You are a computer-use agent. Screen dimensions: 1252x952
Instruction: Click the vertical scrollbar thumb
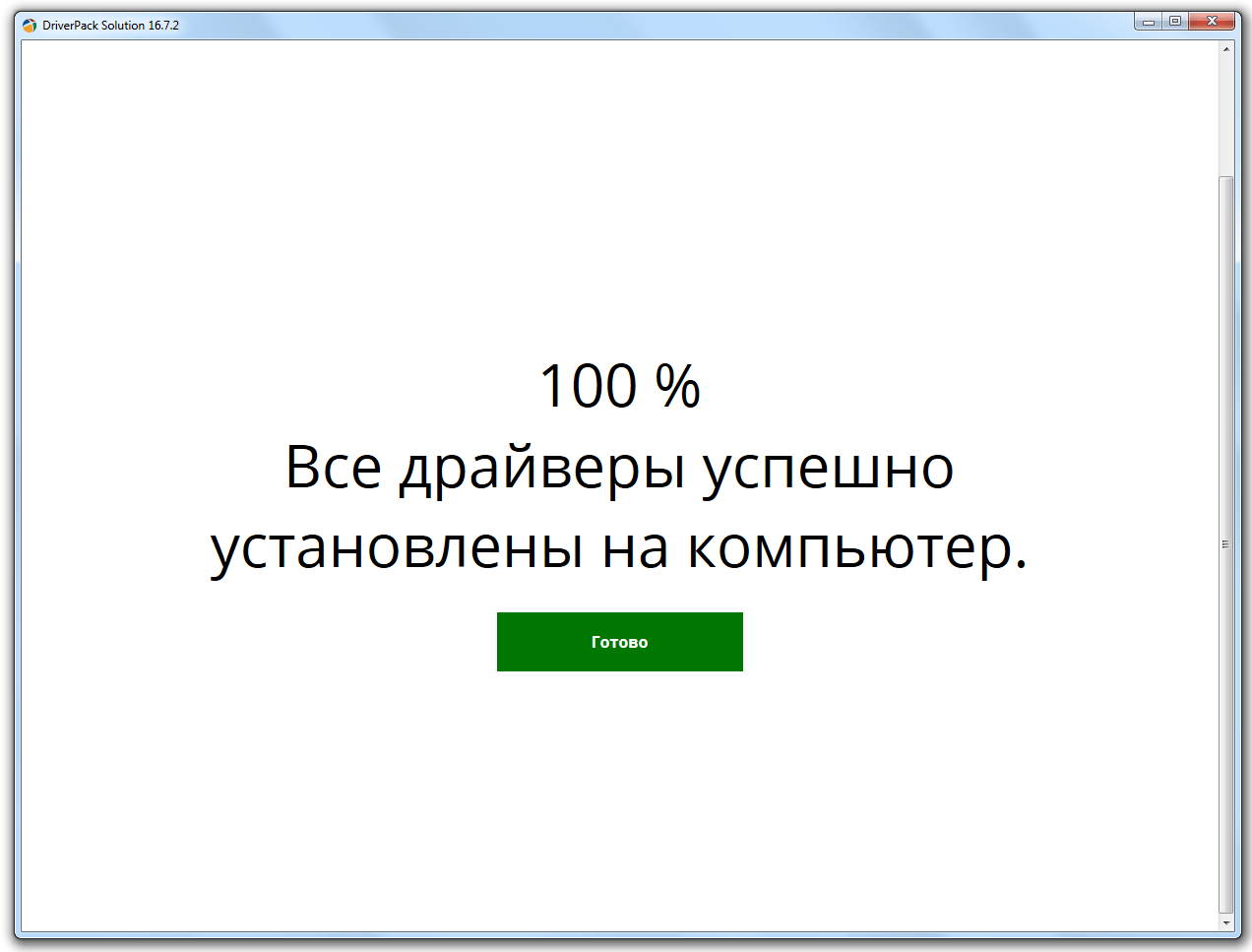click(x=1225, y=394)
